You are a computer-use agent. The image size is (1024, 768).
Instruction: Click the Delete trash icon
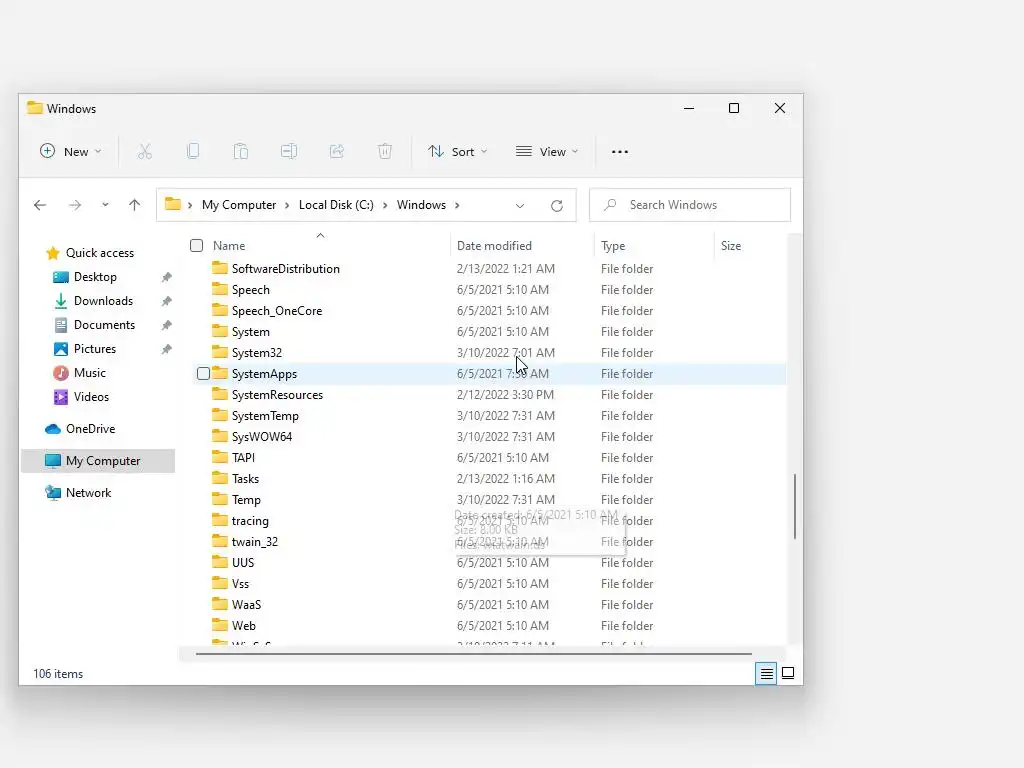point(385,152)
